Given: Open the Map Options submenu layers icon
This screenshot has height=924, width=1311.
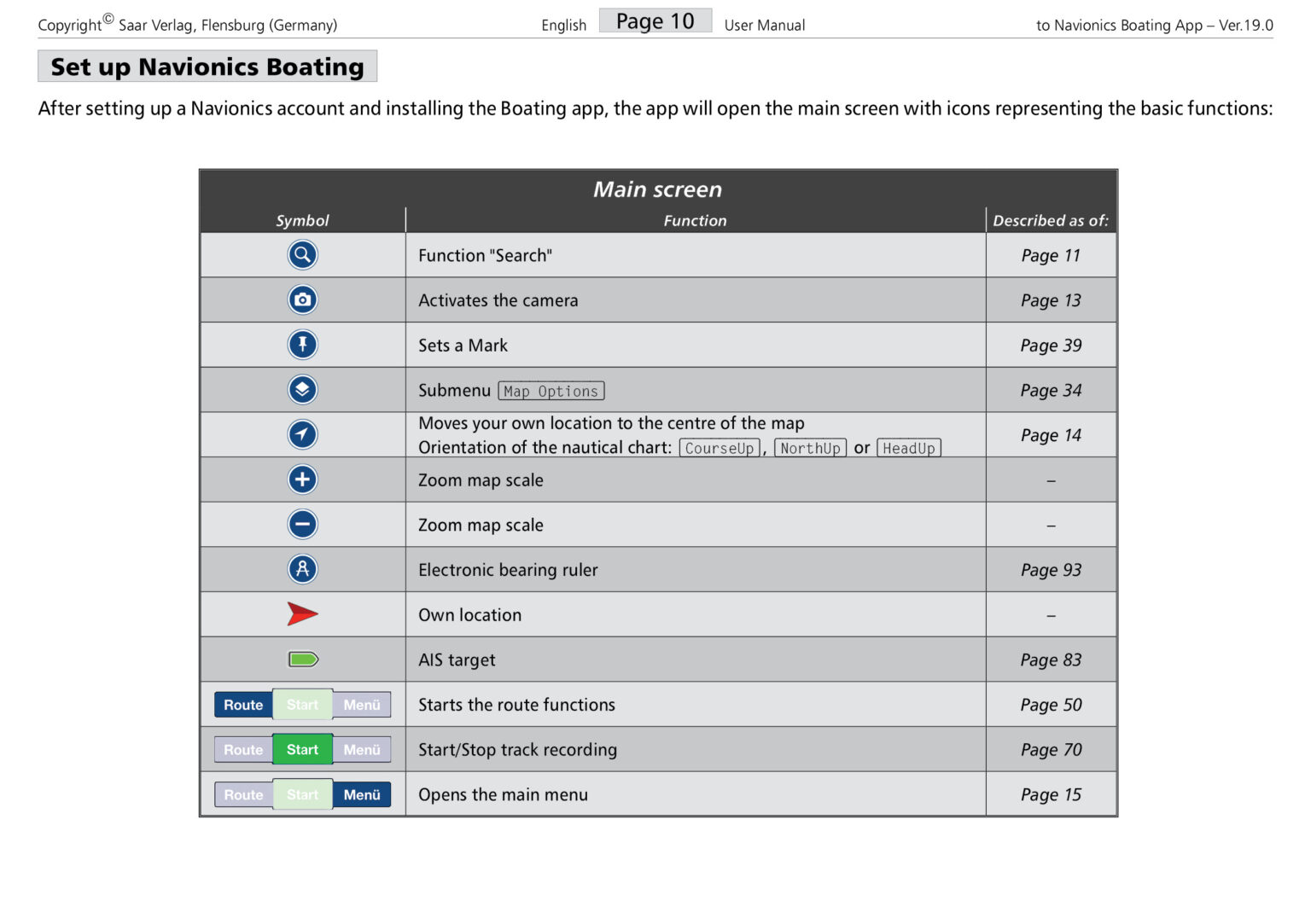Looking at the screenshot, I should click(302, 390).
